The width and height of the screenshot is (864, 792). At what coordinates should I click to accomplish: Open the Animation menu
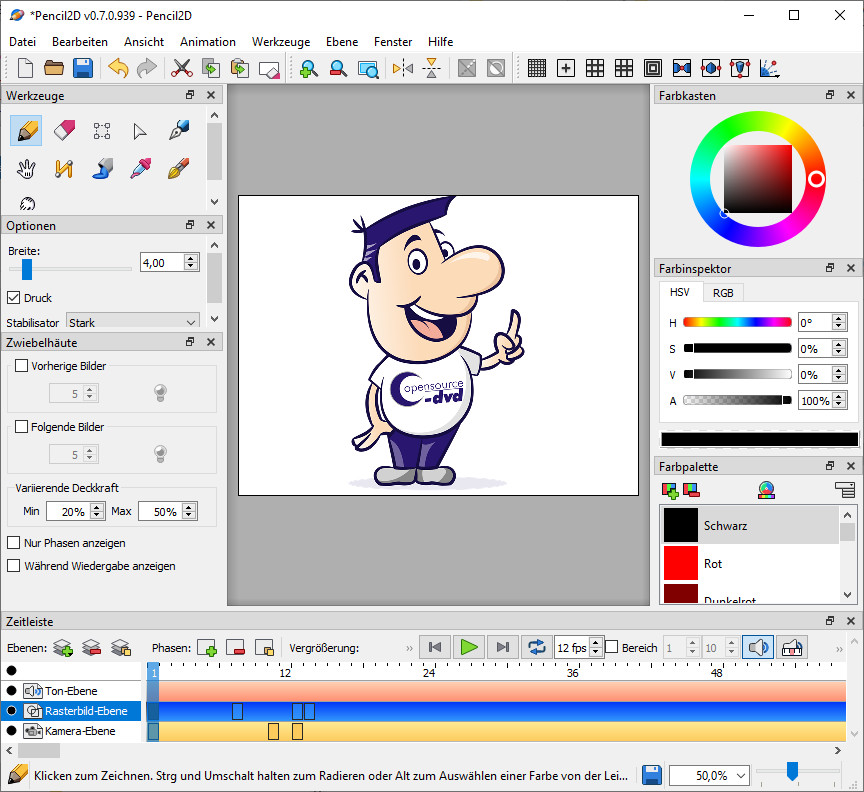click(208, 42)
